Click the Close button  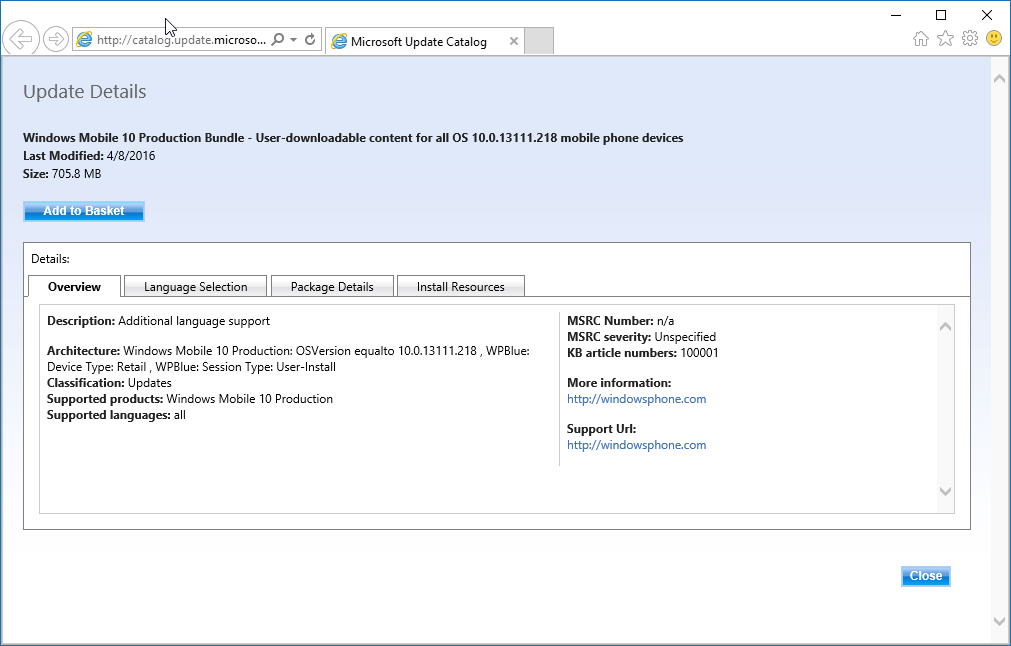tap(925, 576)
